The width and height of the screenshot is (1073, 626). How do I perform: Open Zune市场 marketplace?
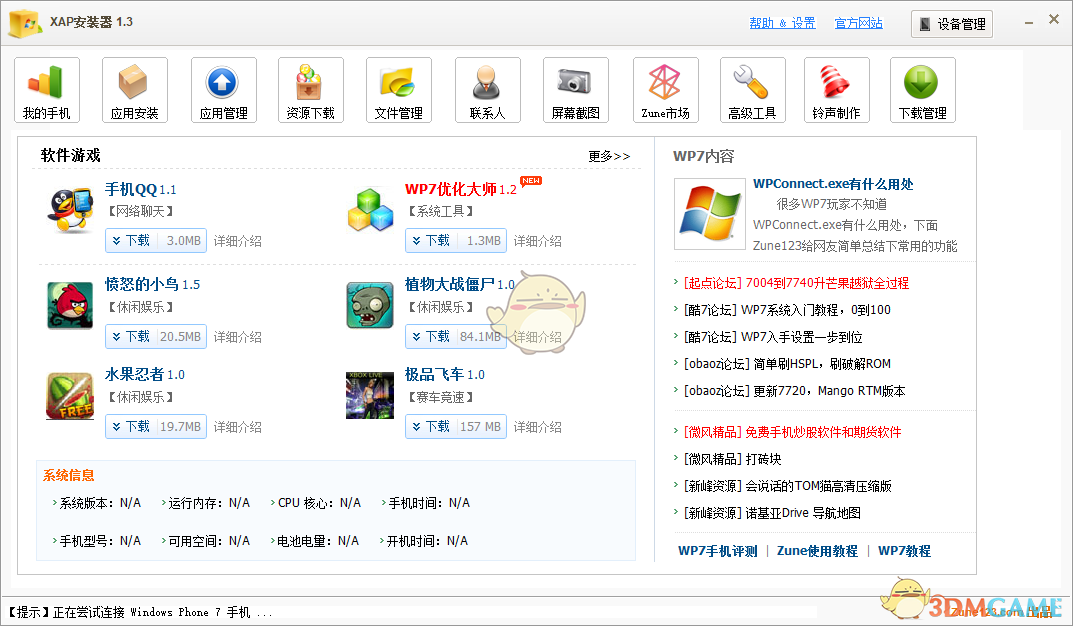[x=666, y=90]
